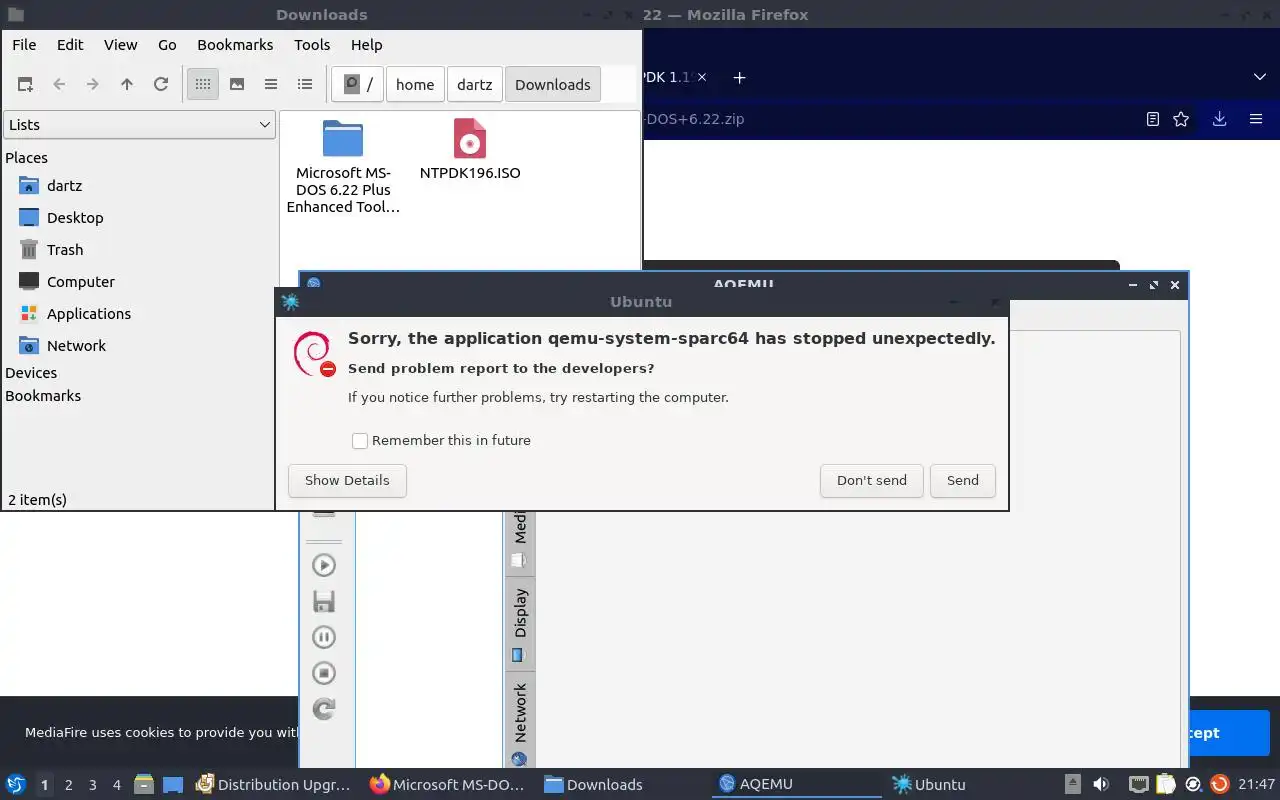Viewport: 1280px width, 800px height.
Task: Stop the virtual machine in AQEMU
Action: click(324, 673)
